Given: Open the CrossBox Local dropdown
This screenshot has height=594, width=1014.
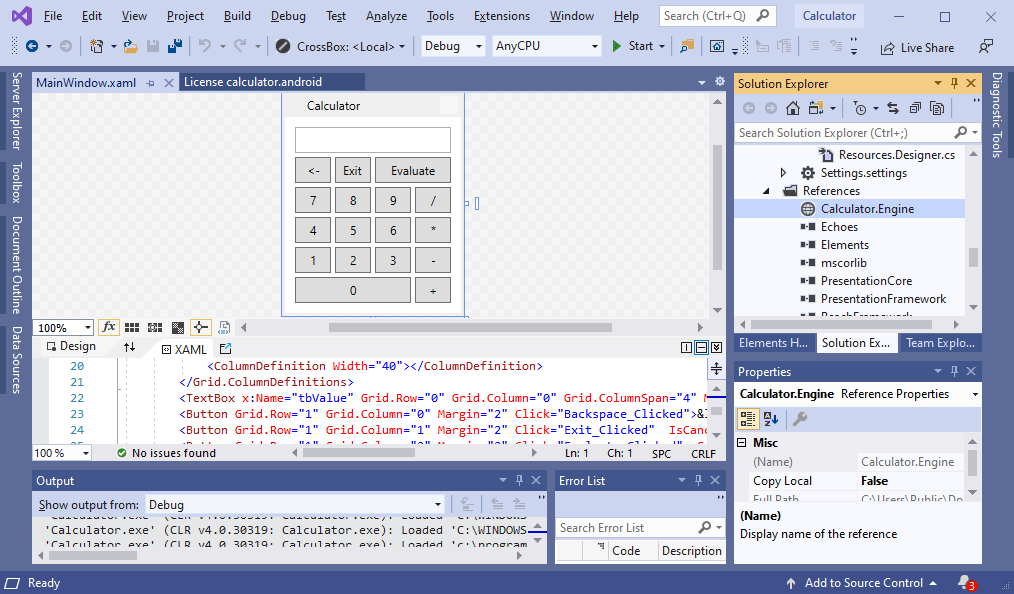Looking at the screenshot, I should click(402, 47).
